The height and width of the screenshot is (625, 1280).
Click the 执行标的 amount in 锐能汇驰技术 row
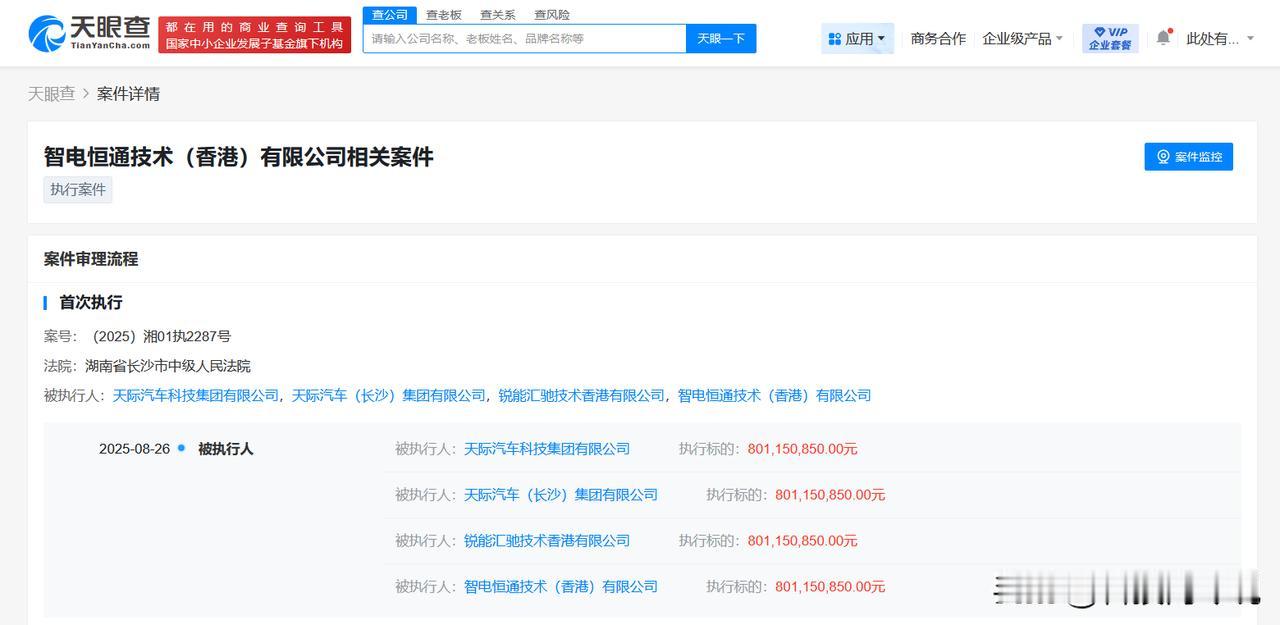802,541
